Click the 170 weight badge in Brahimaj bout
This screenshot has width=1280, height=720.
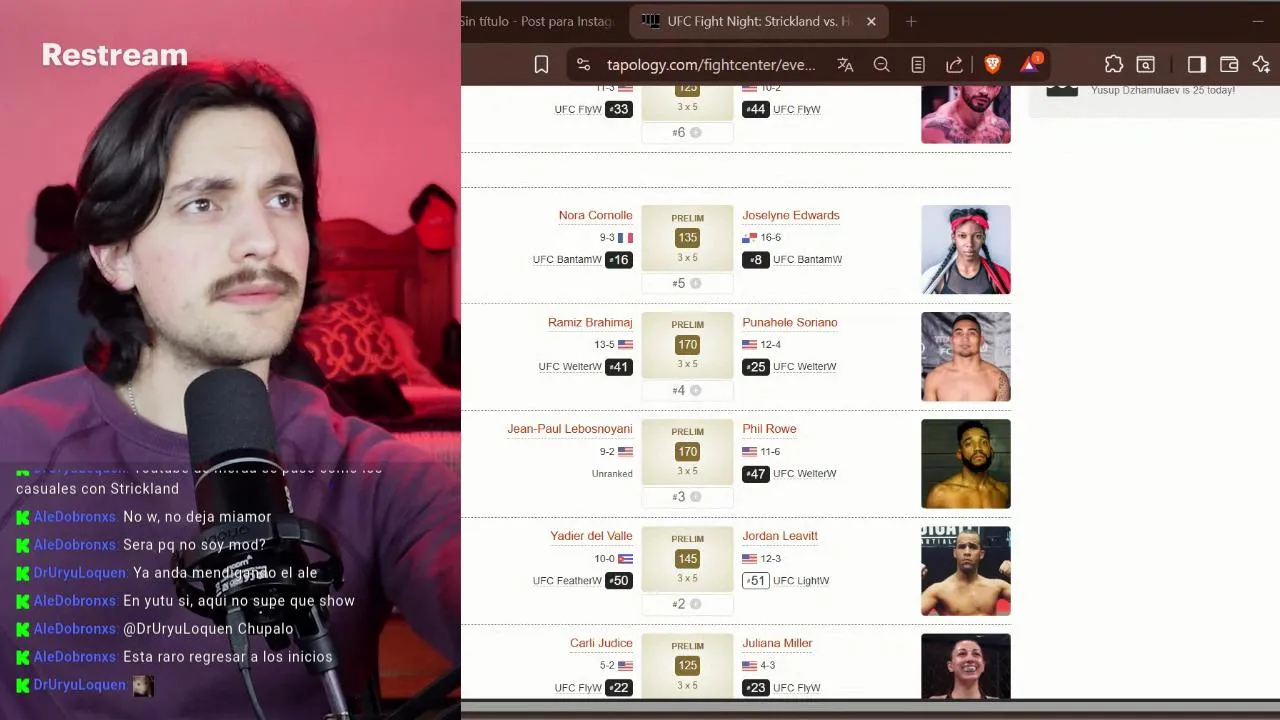click(687, 344)
